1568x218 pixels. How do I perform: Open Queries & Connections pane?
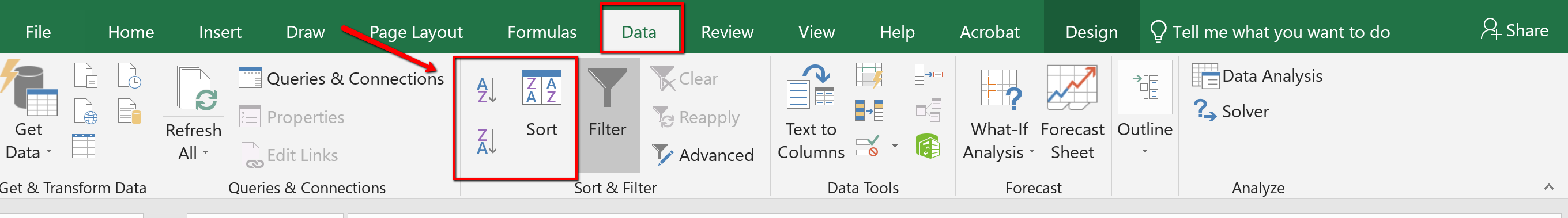tap(341, 78)
